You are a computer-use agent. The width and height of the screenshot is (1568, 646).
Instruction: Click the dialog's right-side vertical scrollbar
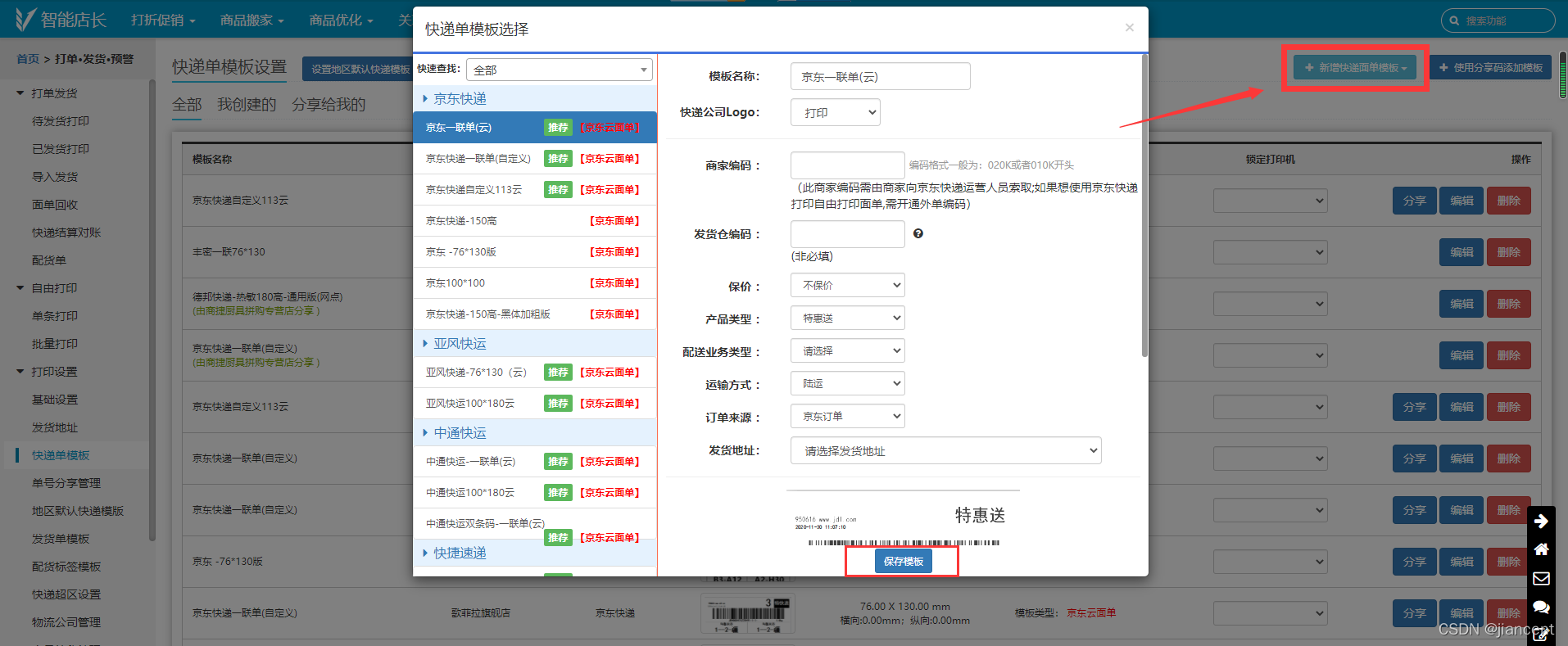pyautogui.click(x=1144, y=206)
